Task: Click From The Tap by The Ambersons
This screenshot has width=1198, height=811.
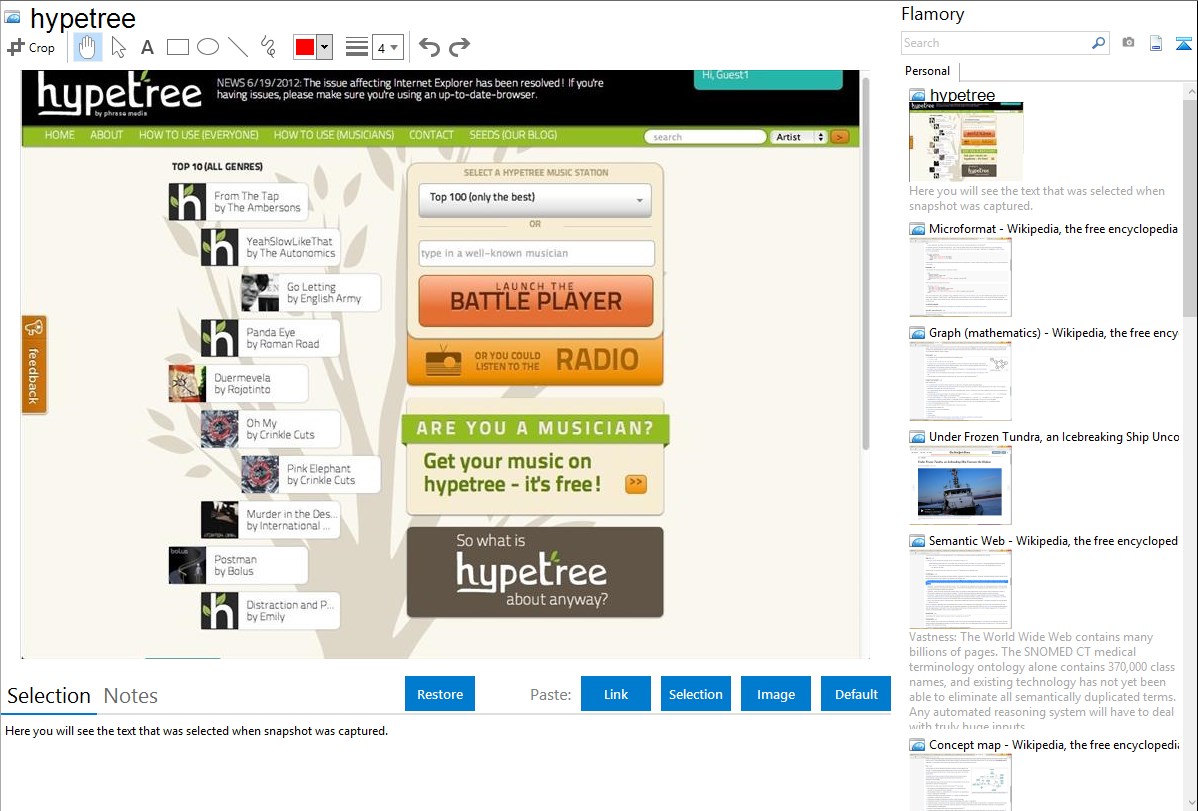Action: (238, 202)
